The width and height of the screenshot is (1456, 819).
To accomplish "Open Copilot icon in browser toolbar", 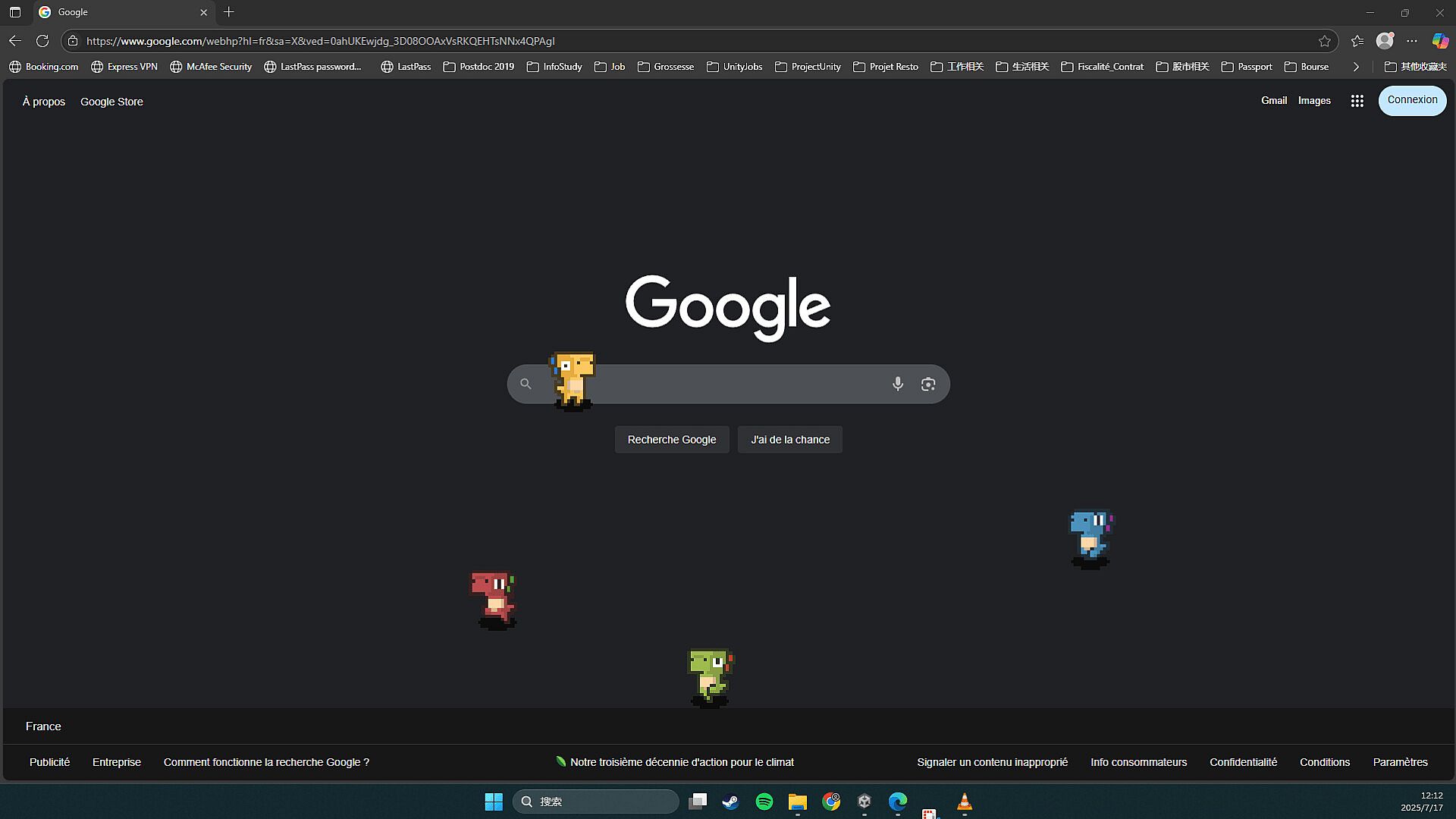I will (x=1439, y=41).
